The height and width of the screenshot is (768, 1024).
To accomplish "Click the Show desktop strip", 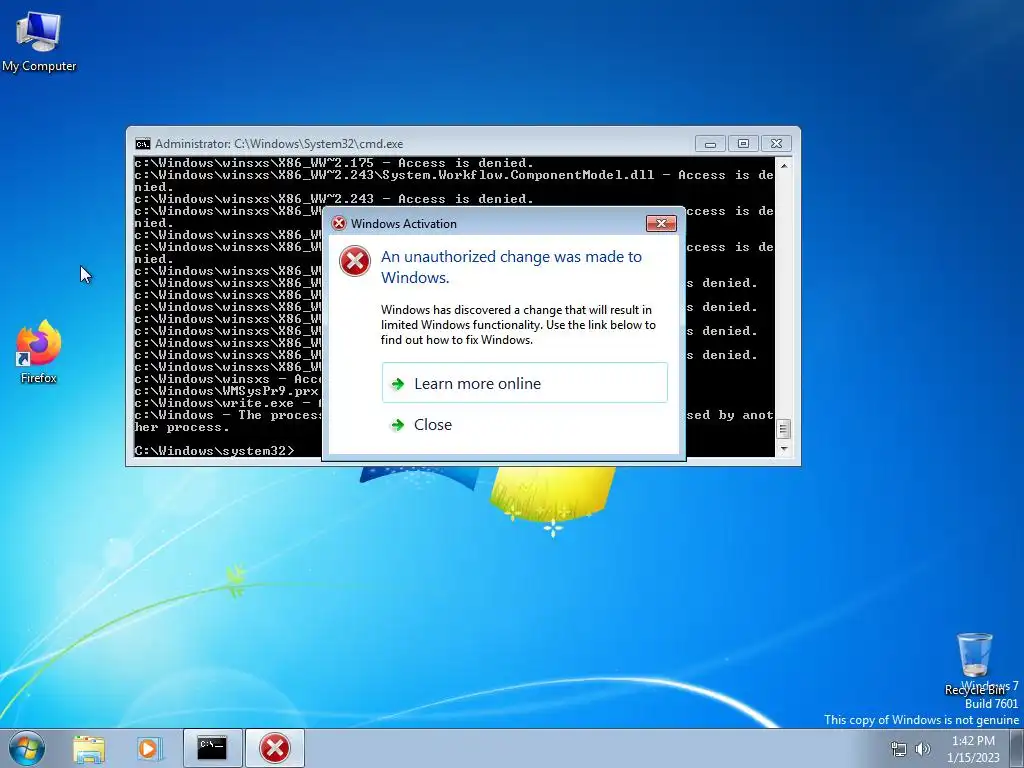I will 1017,748.
